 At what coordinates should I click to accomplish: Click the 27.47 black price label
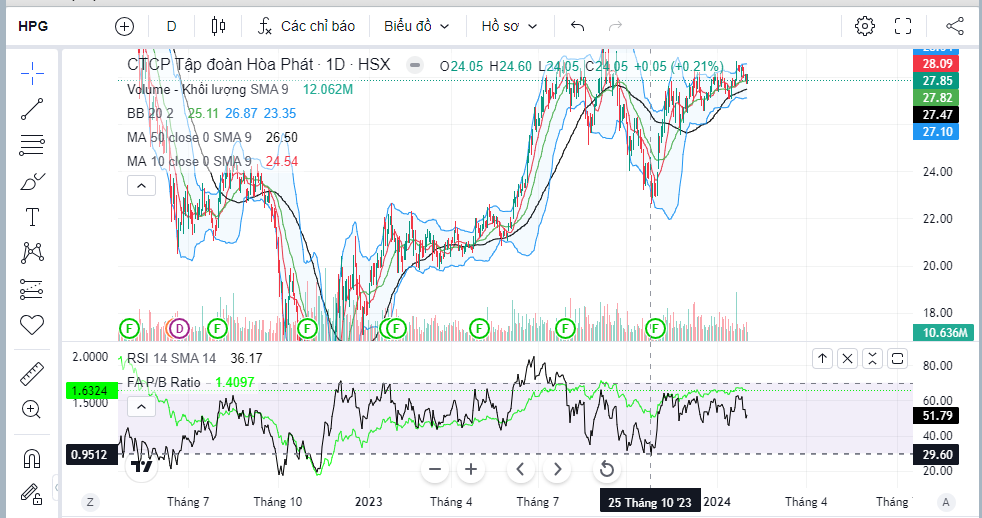[x=936, y=115]
